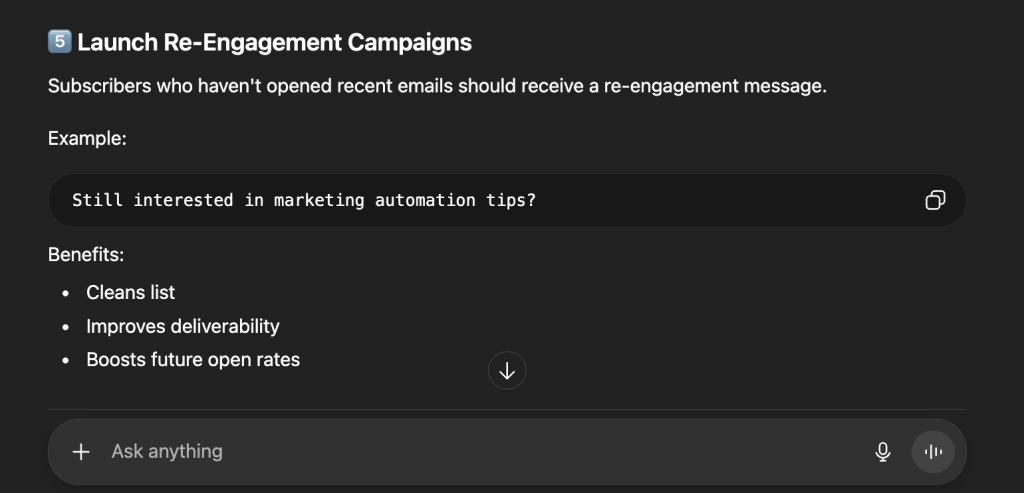Click the "Benefits:" label
1024x493 pixels.
click(x=86, y=255)
